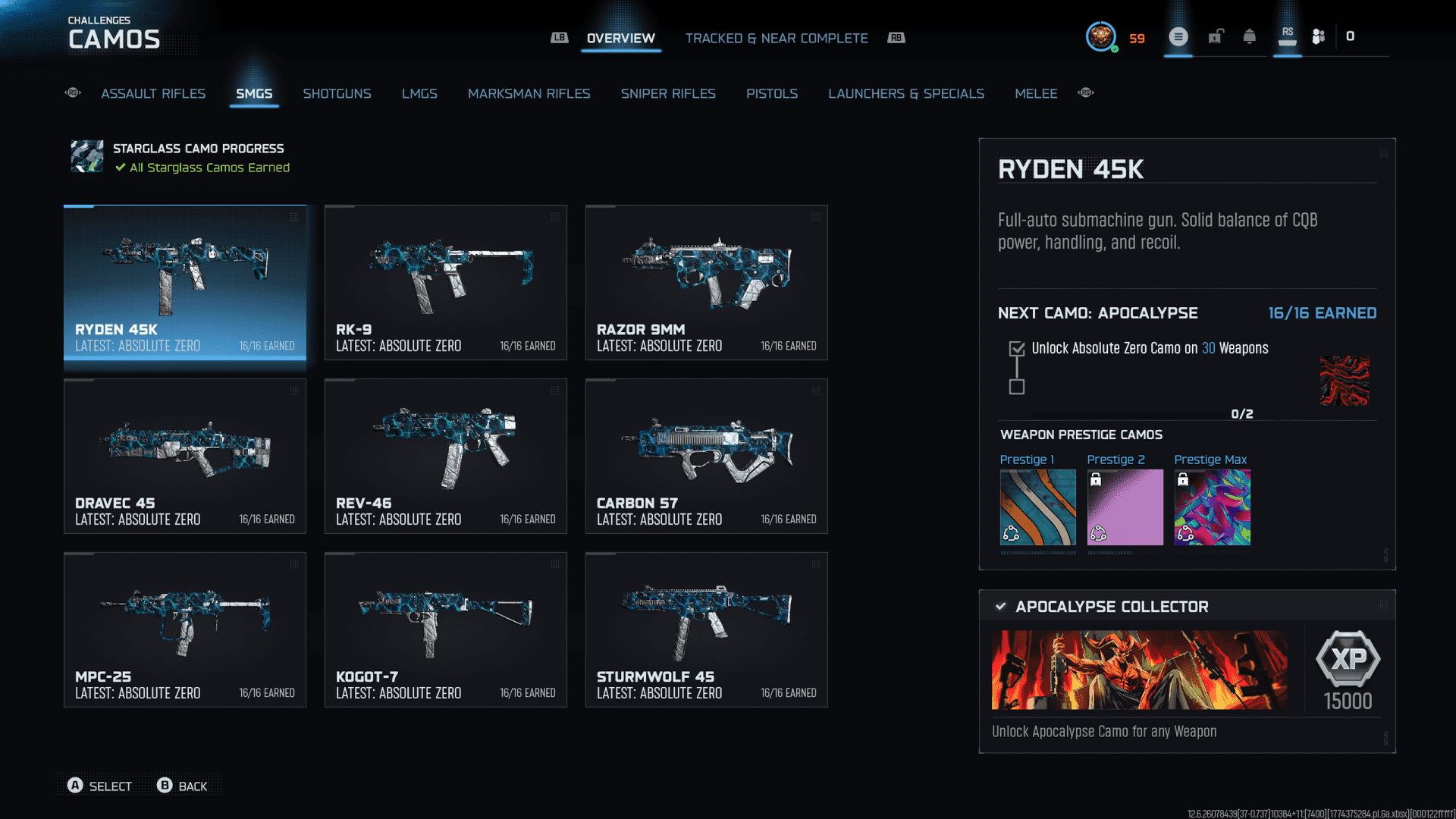Click the unlock padlock icon in header
The image size is (1456, 819).
point(1216,36)
